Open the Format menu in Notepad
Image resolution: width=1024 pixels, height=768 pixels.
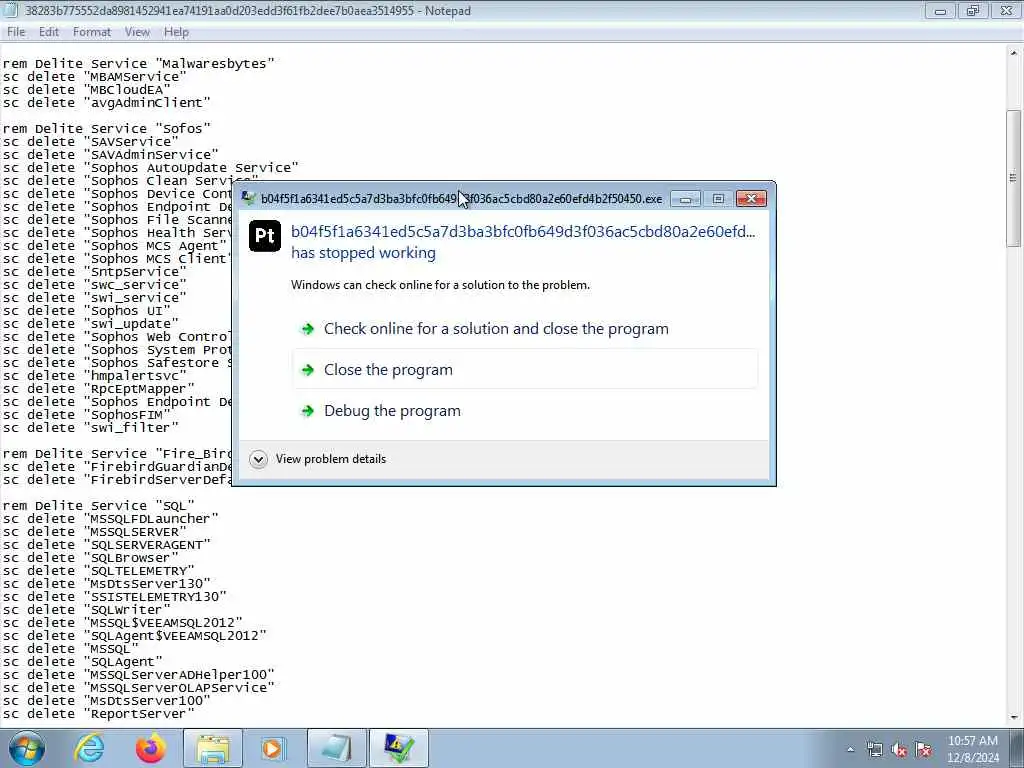[91, 32]
